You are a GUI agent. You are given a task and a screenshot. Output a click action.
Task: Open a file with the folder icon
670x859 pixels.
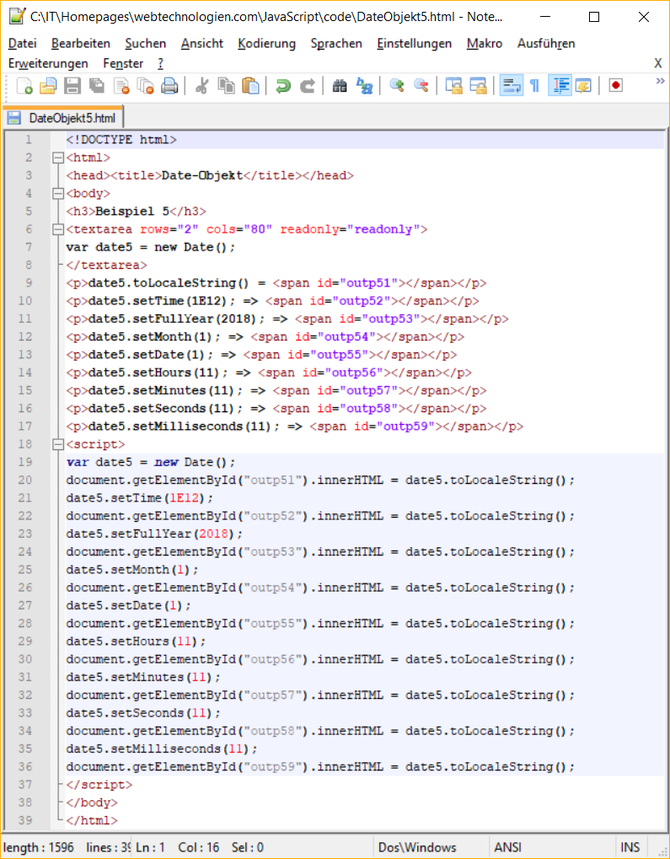tap(48, 86)
